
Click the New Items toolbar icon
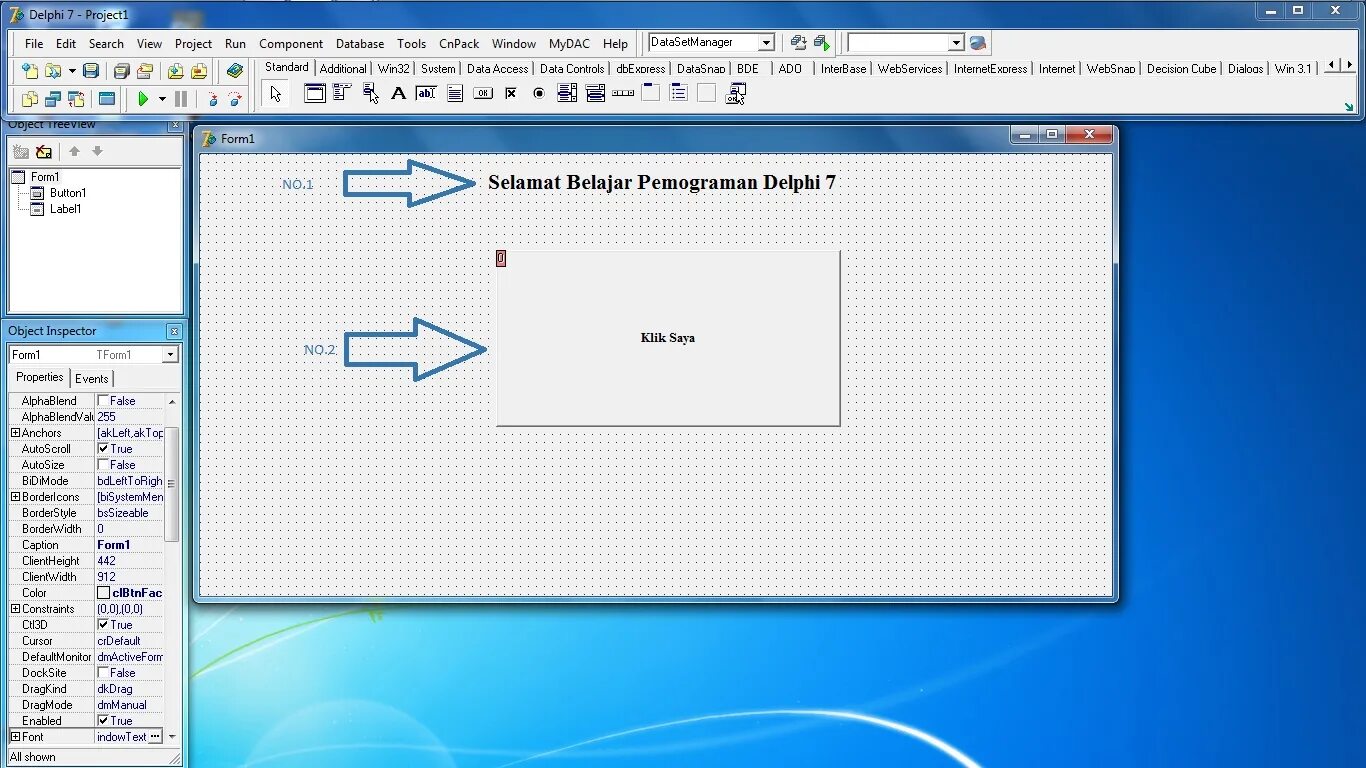(x=30, y=71)
